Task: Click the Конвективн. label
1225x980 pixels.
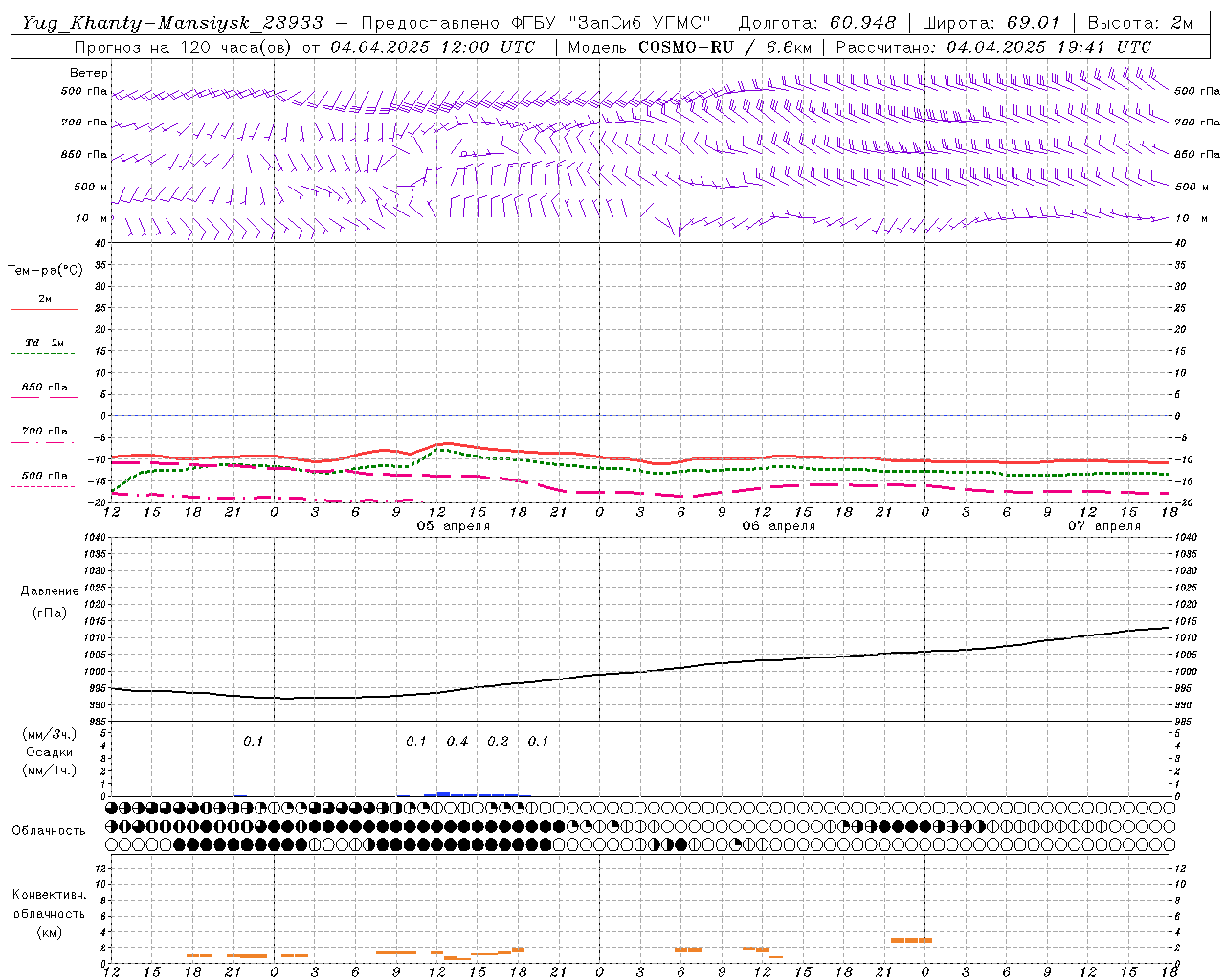Action: click(x=49, y=895)
